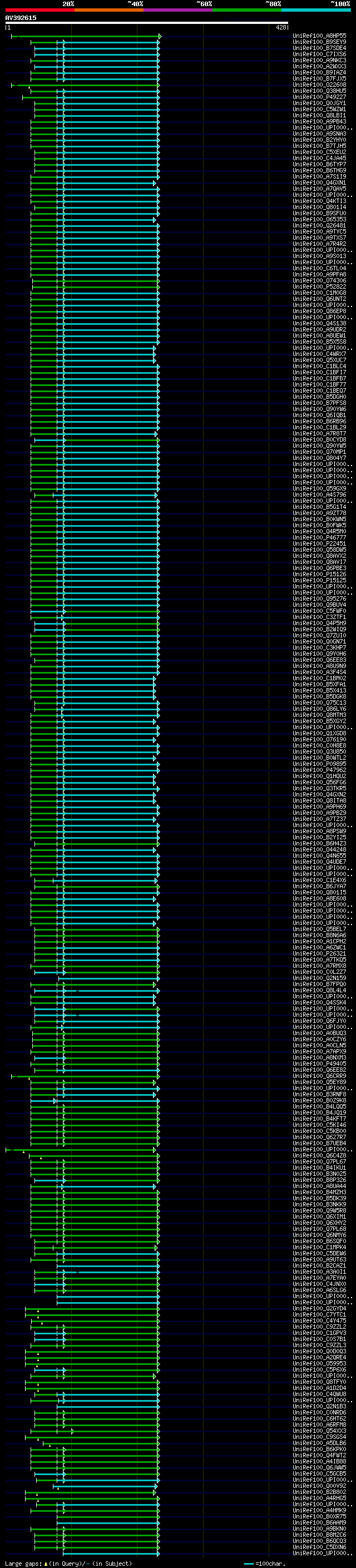Select the UniRef100_A7TZ37 hit name
356x1568 pixels.
[x=319, y=819]
